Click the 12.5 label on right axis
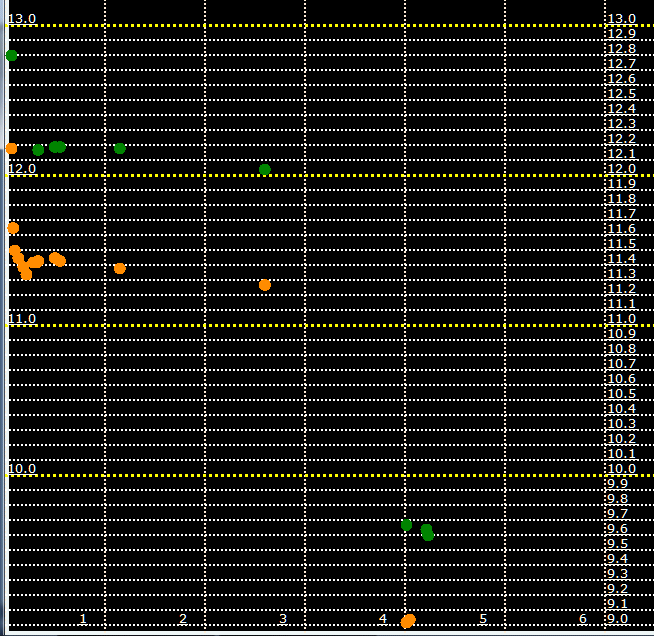 click(x=621, y=94)
